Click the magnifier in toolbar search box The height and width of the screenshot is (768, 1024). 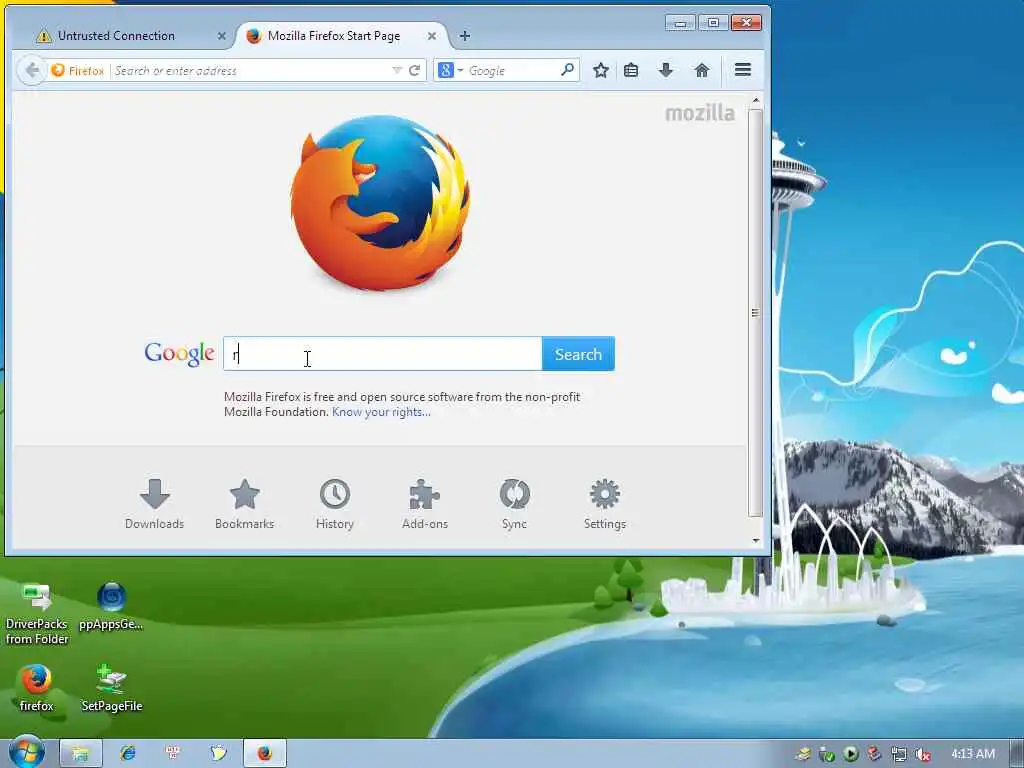point(568,69)
